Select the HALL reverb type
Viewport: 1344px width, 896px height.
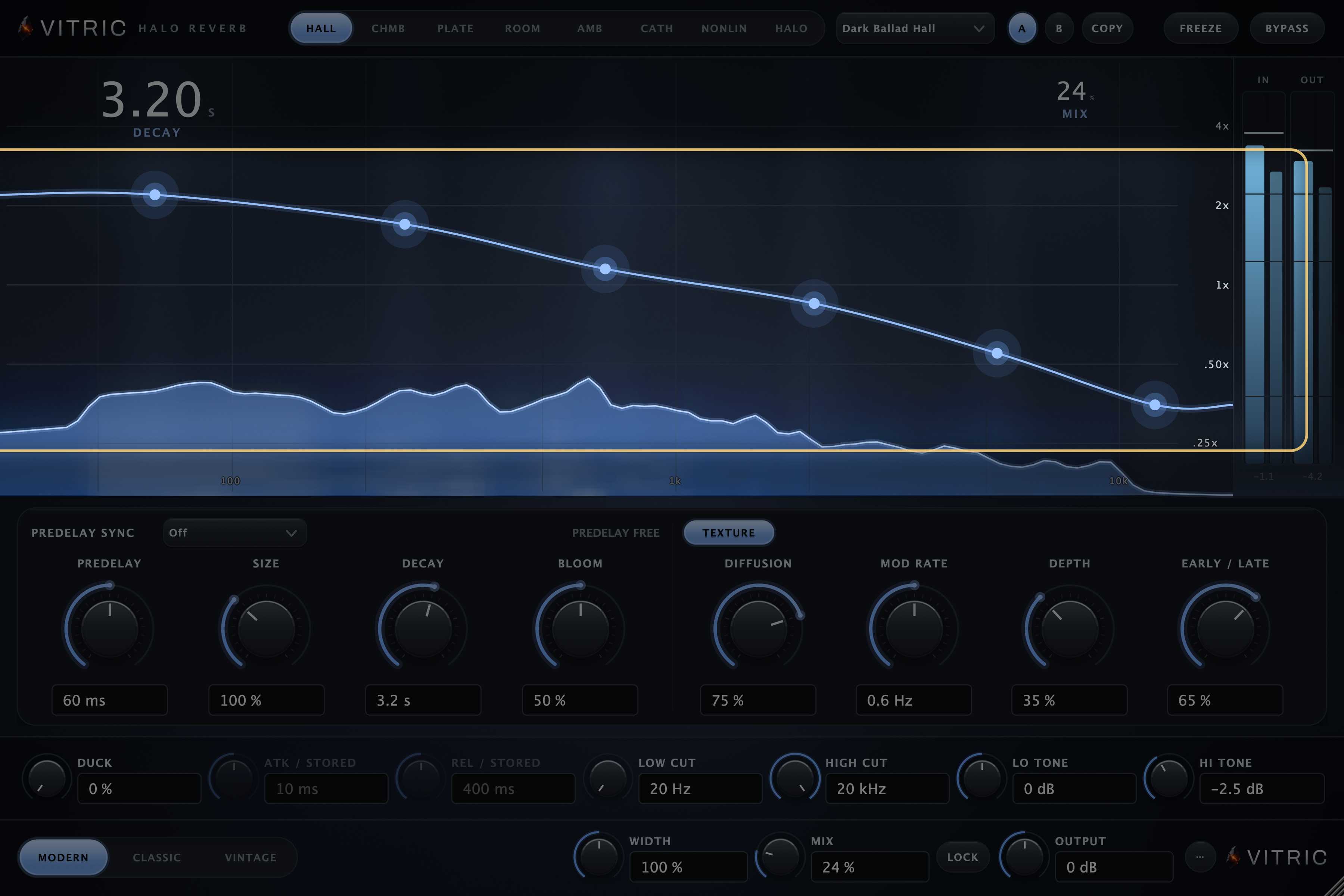pos(321,28)
